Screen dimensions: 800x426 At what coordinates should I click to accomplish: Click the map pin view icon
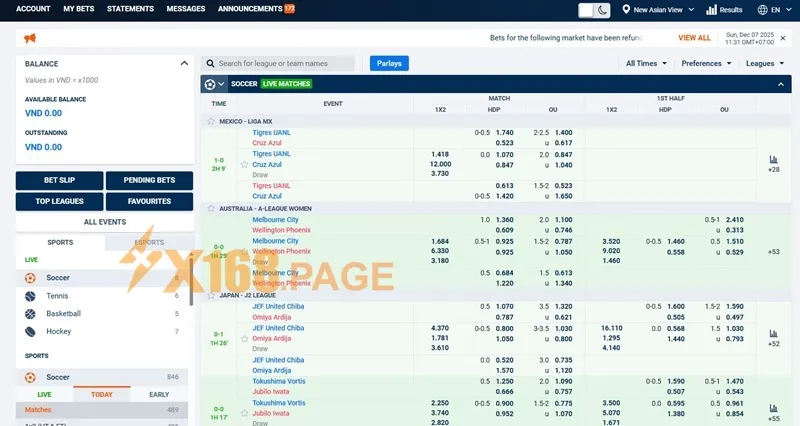coord(626,9)
